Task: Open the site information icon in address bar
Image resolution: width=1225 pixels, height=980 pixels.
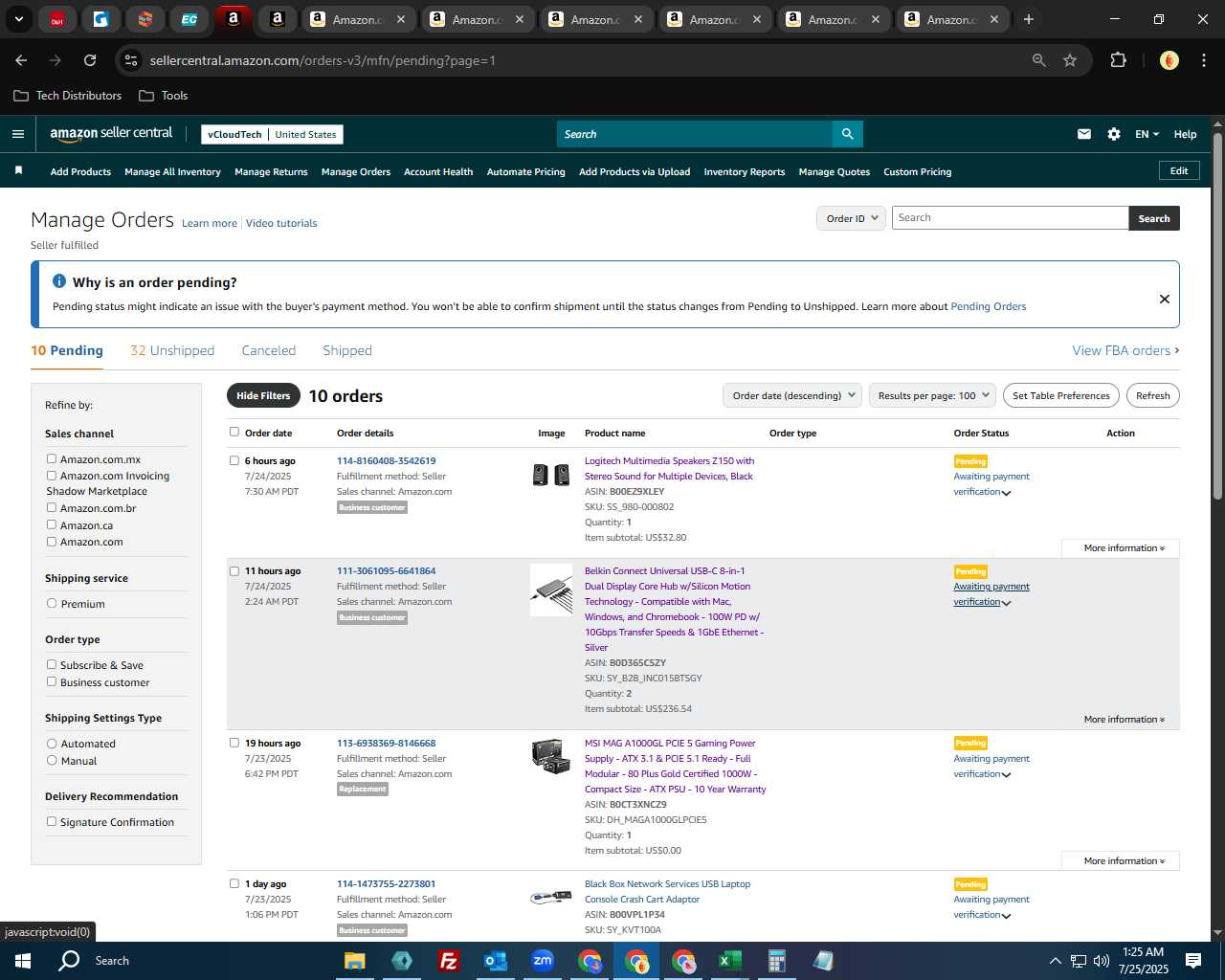Action: [131, 60]
